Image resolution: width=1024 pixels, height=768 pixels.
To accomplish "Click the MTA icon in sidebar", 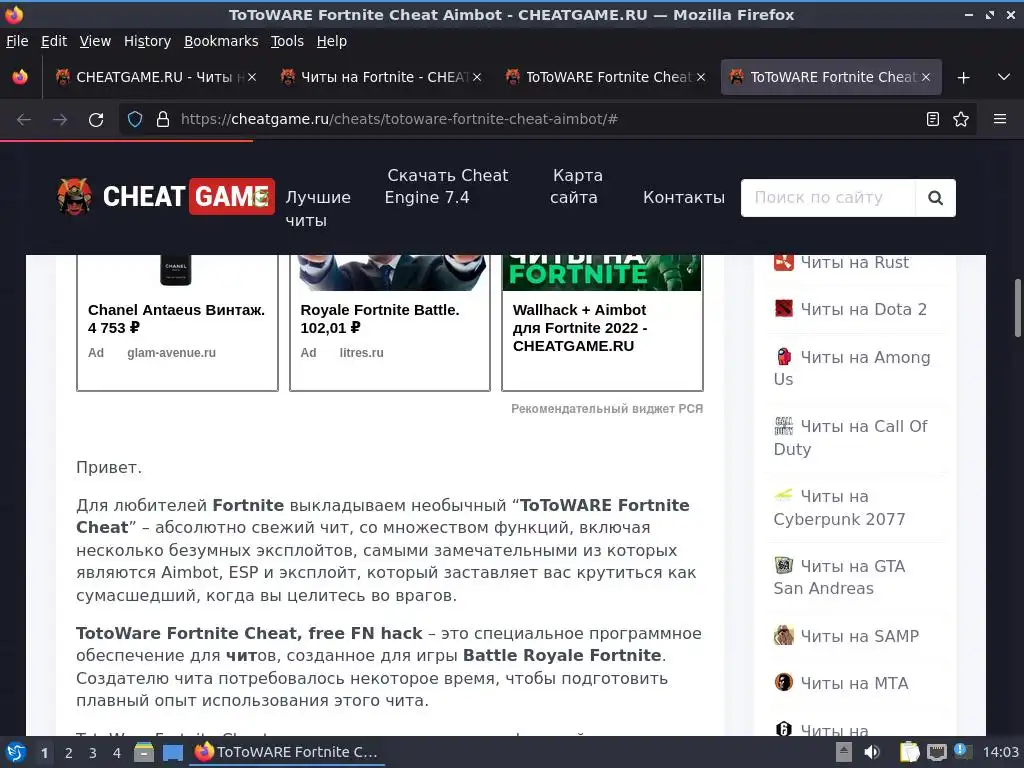I will 784,682.
